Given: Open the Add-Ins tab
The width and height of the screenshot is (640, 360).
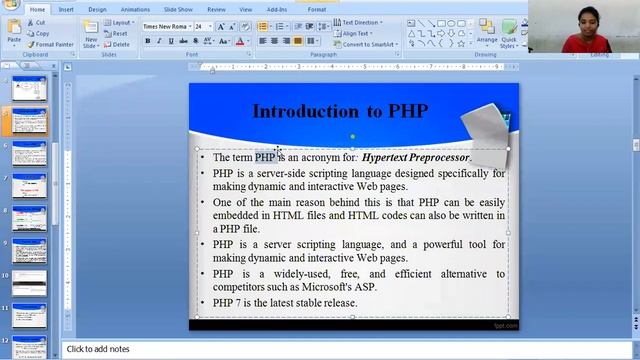Looking at the screenshot, I should click(x=277, y=9).
